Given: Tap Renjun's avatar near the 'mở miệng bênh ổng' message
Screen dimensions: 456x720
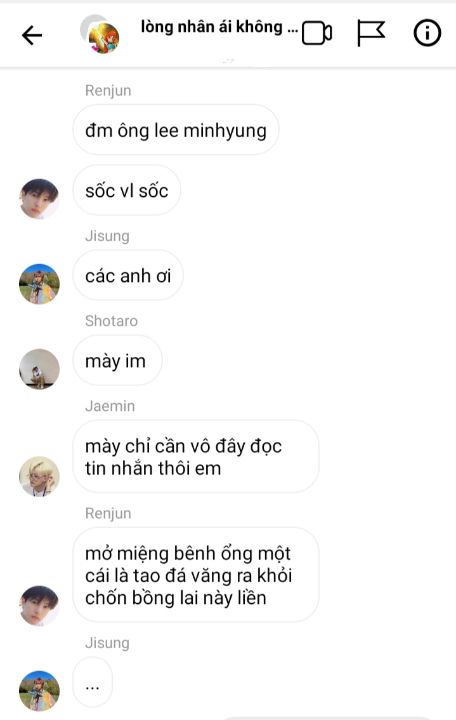Looking at the screenshot, I should point(39,606).
